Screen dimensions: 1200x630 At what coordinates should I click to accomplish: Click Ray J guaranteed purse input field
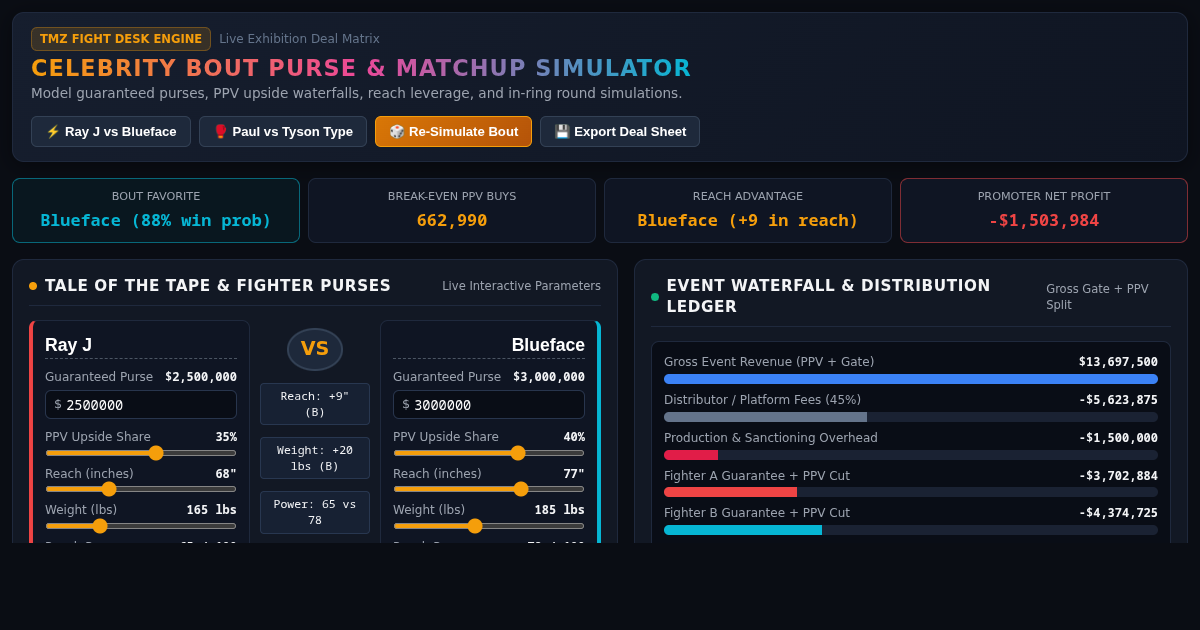pyautogui.click(x=141, y=405)
